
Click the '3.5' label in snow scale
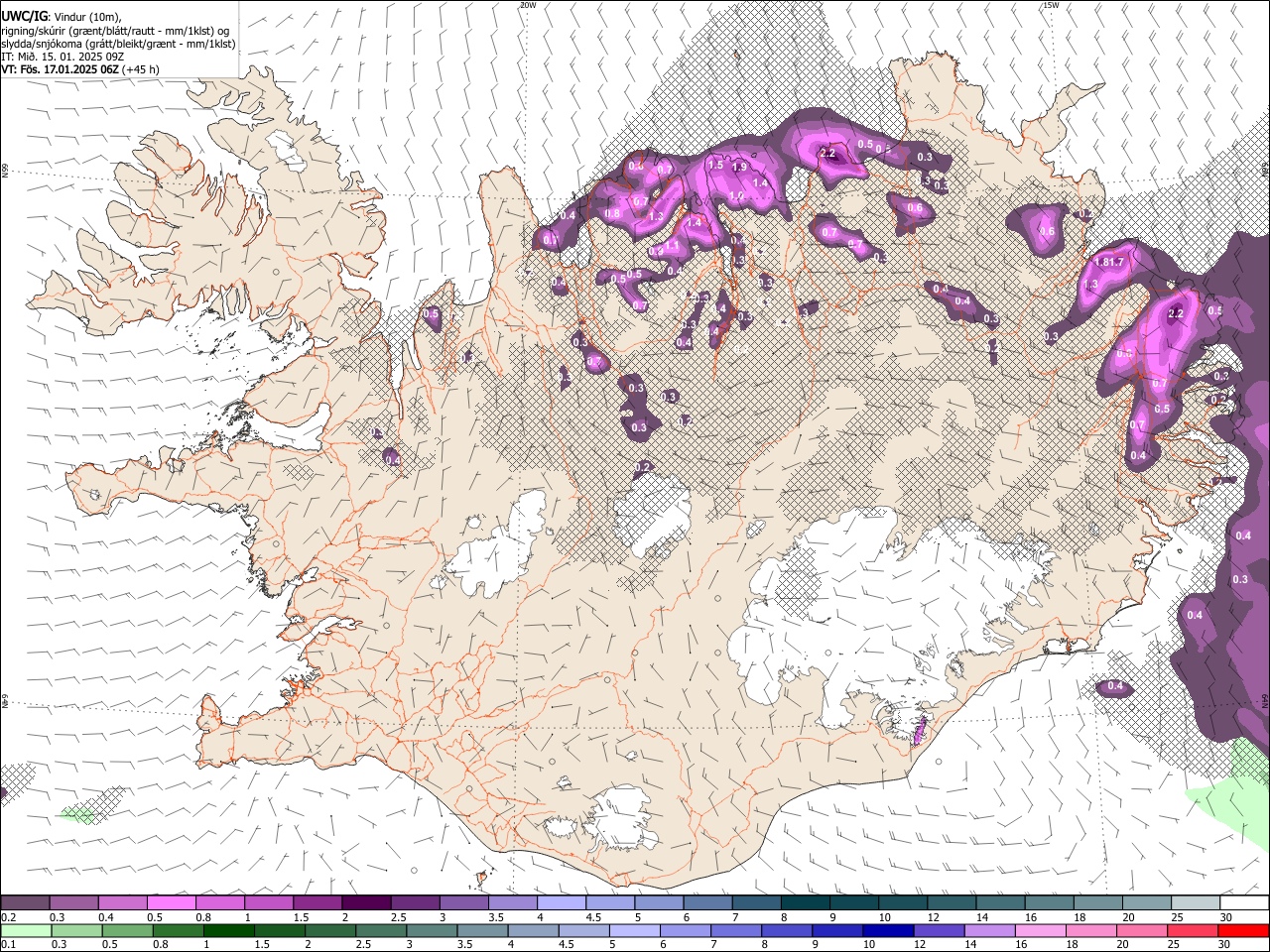coord(496,917)
